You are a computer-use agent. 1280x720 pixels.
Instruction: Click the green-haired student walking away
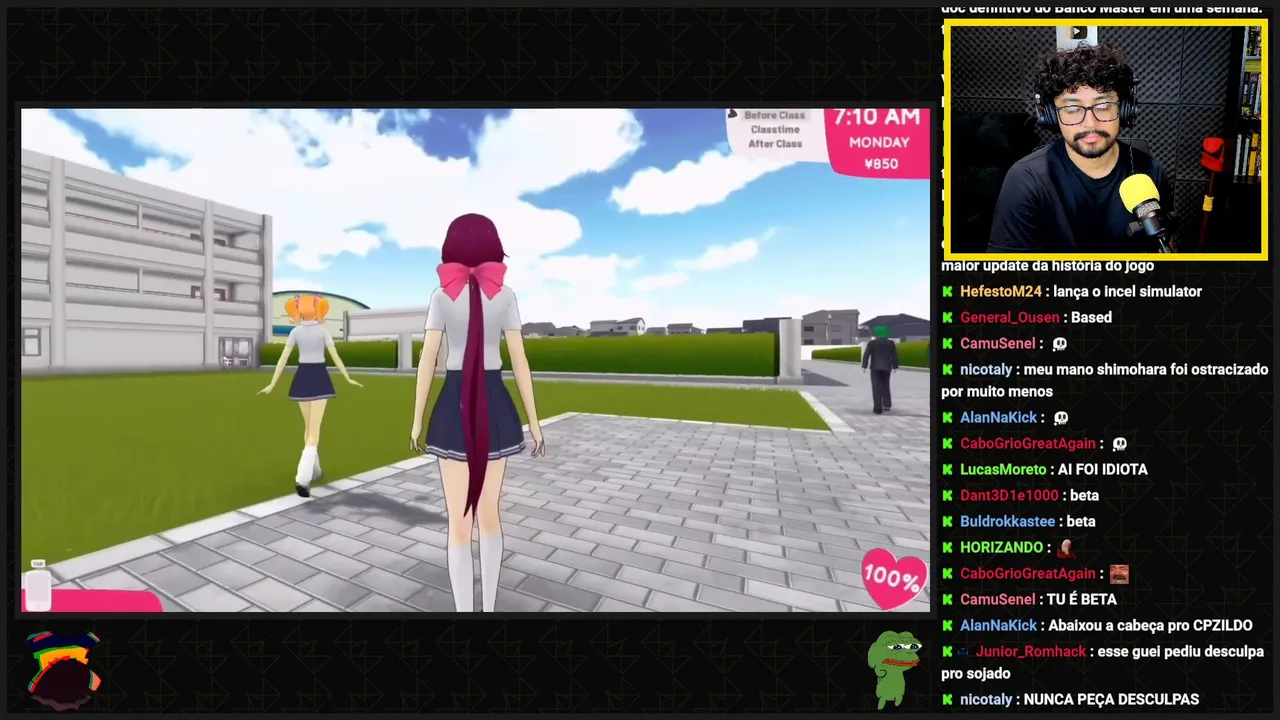coord(880,368)
